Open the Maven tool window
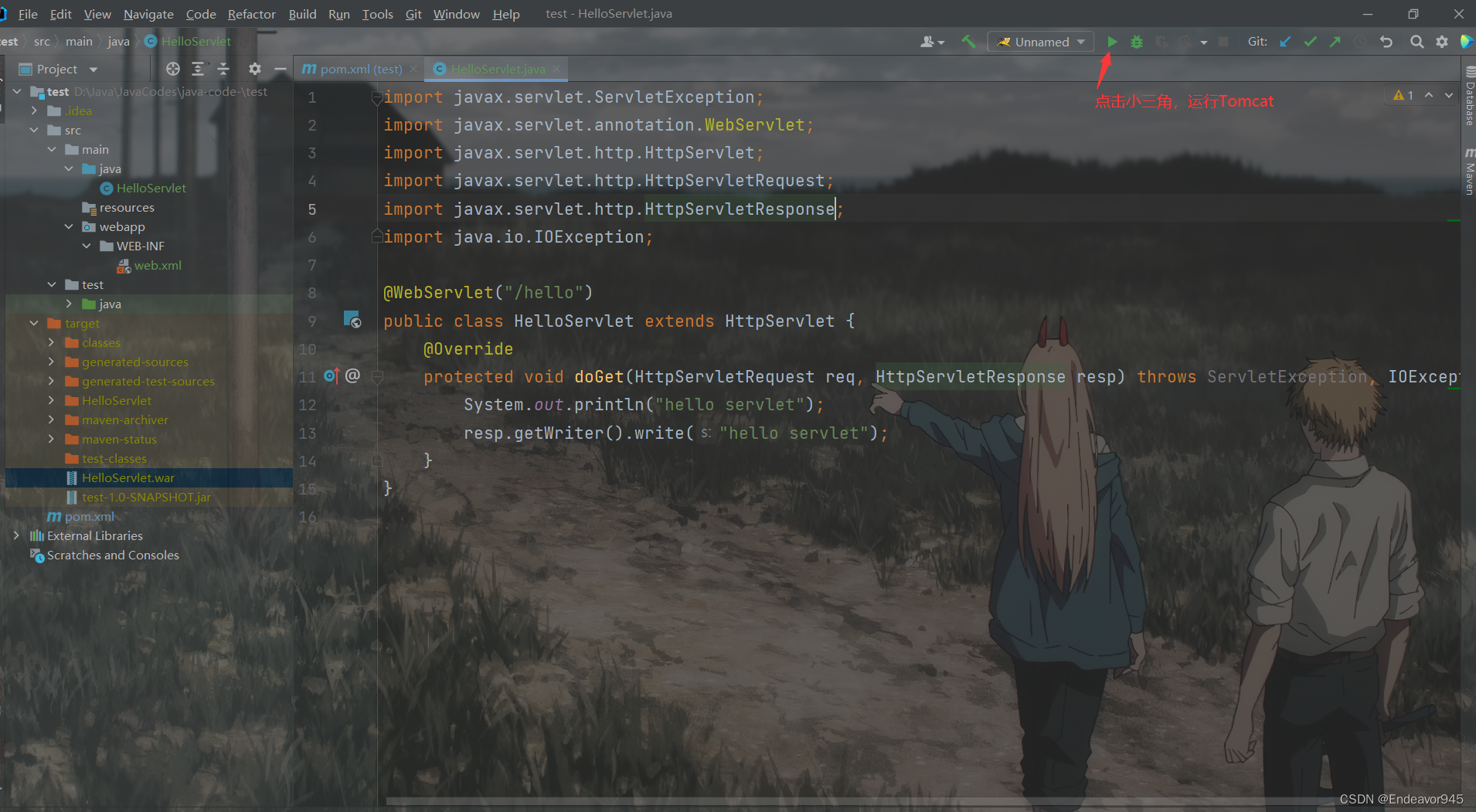The width and height of the screenshot is (1476, 812). (x=1469, y=172)
